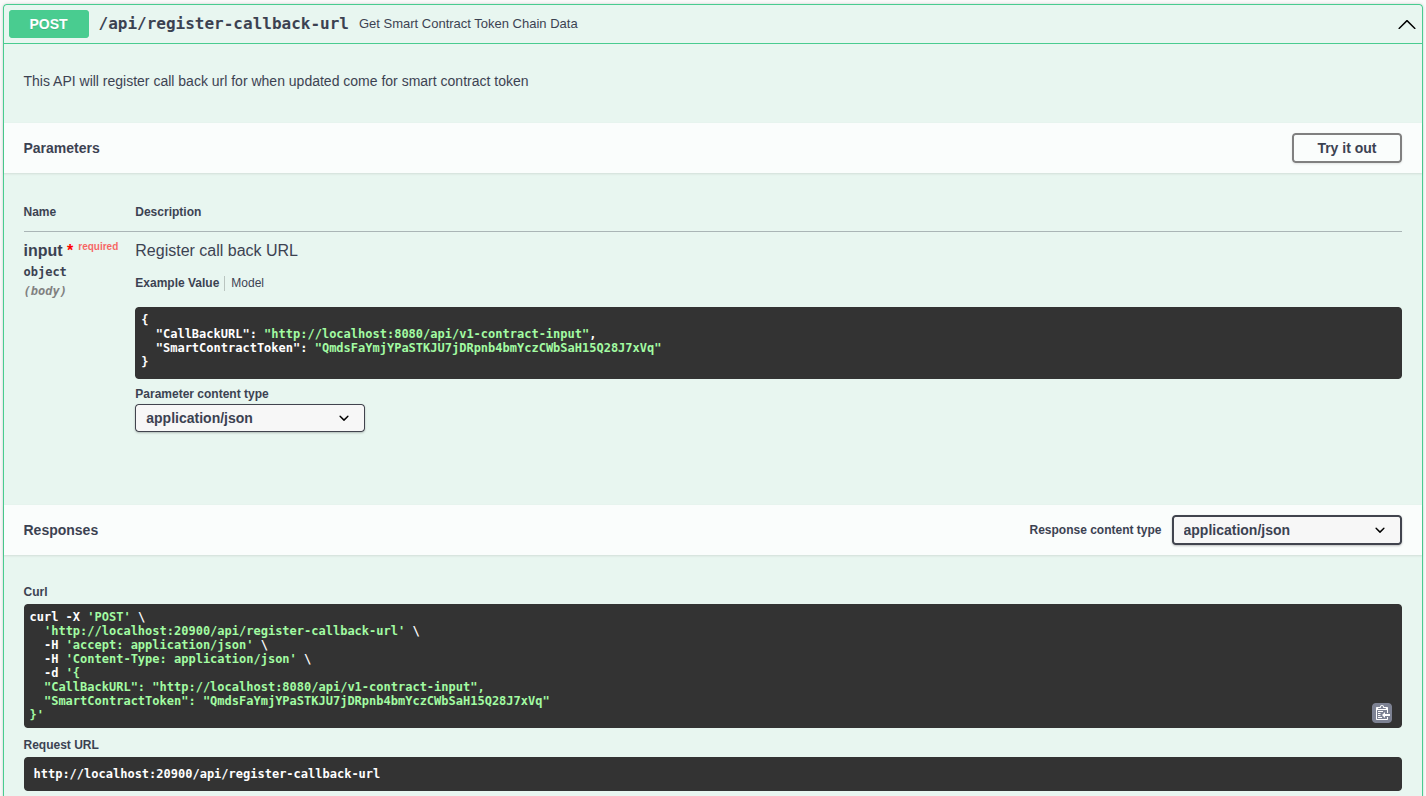Viewport: 1426px width, 796px height.
Task: Click the Name column header
Action: [40, 212]
